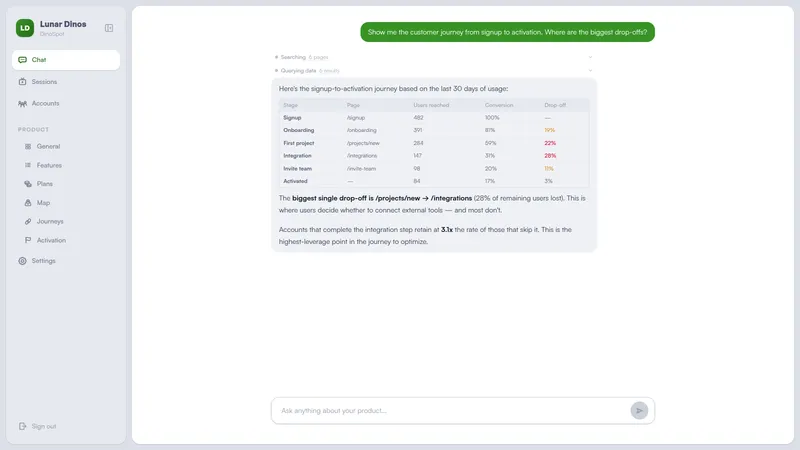Click the Activated stage row label
The height and width of the screenshot is (450, 800).
point(295,181)
